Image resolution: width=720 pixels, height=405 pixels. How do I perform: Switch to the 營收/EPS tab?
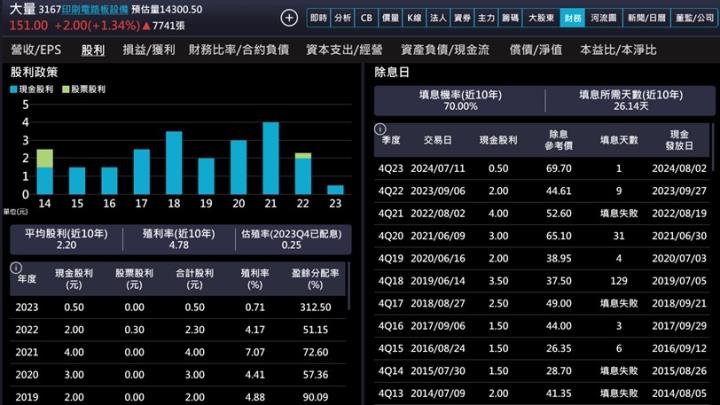35,50
